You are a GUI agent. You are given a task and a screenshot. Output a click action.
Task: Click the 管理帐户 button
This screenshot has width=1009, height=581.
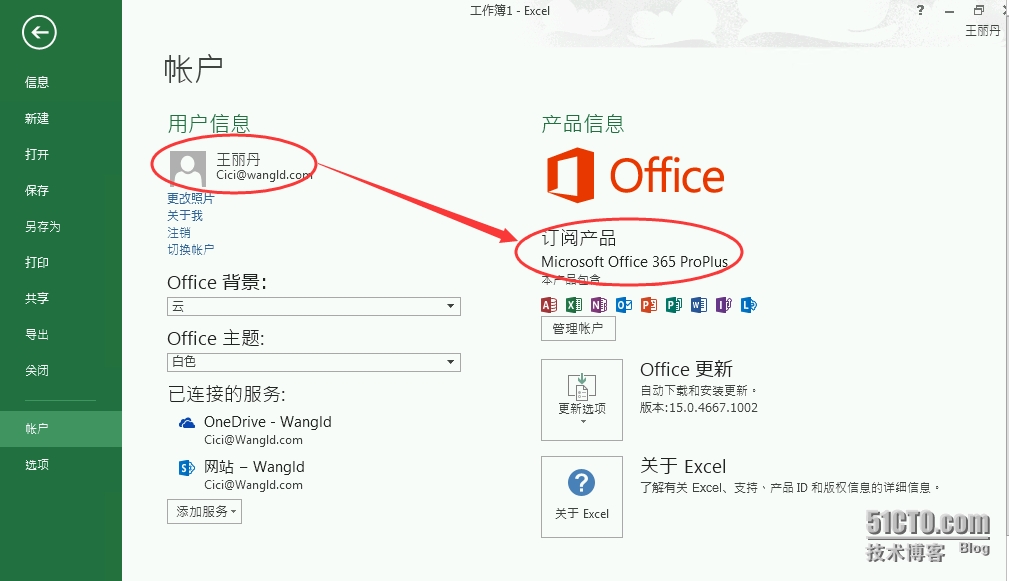tap(578, 328)
